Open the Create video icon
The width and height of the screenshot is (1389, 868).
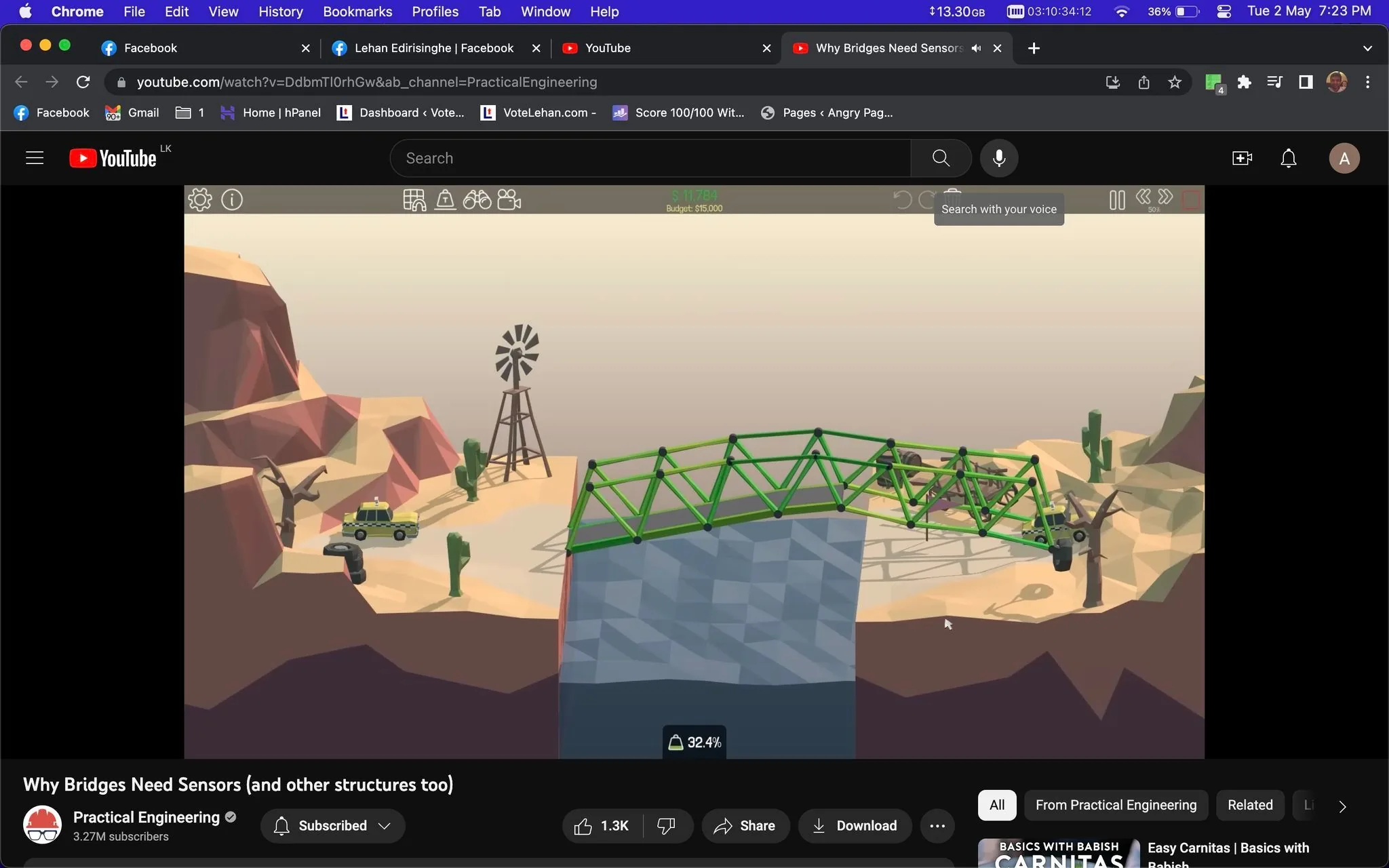[1241, 158]
